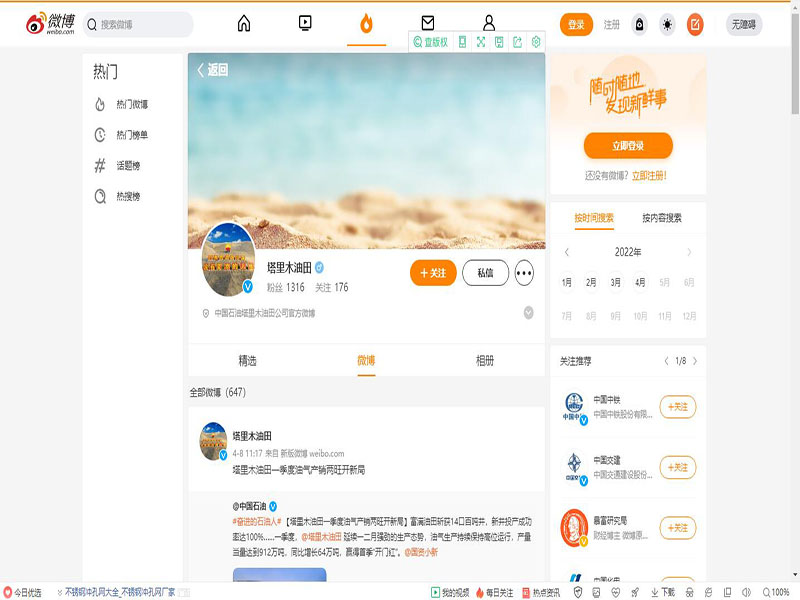This screenshot has height=600, width=800.
Task: Follow 暴富研究局 with 关注 button
Action: coord(678,528)
